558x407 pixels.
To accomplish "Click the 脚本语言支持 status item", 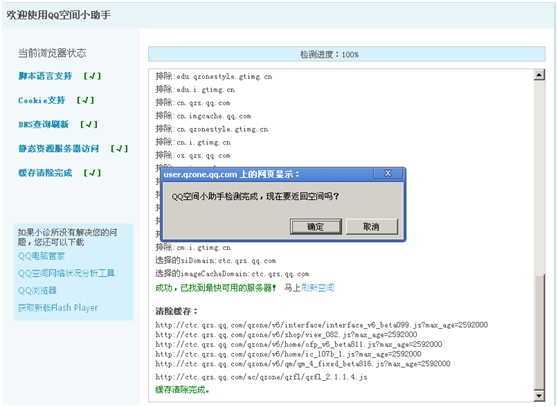I will [45, 76].
